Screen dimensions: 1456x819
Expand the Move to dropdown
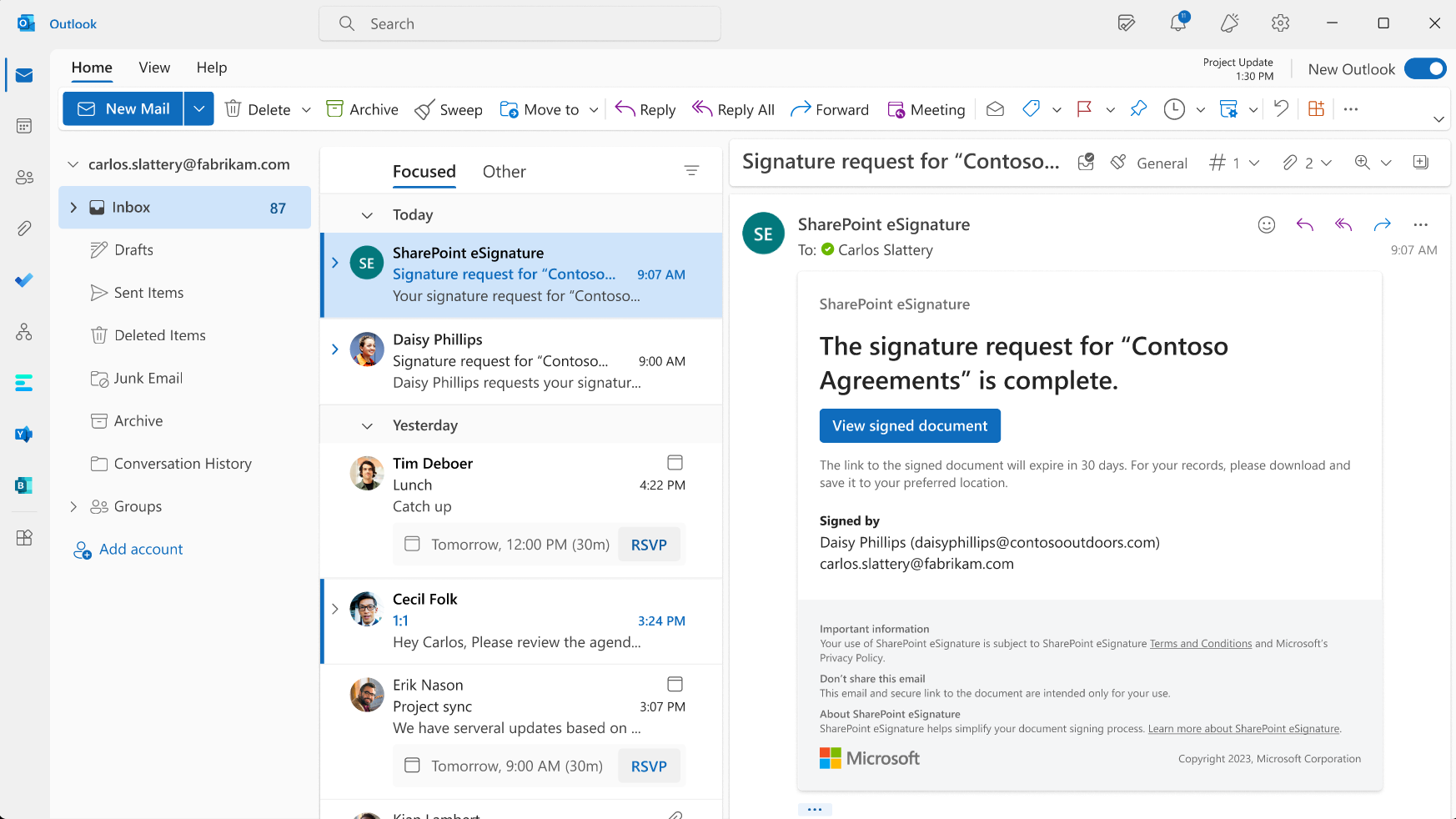pos(593,108)
